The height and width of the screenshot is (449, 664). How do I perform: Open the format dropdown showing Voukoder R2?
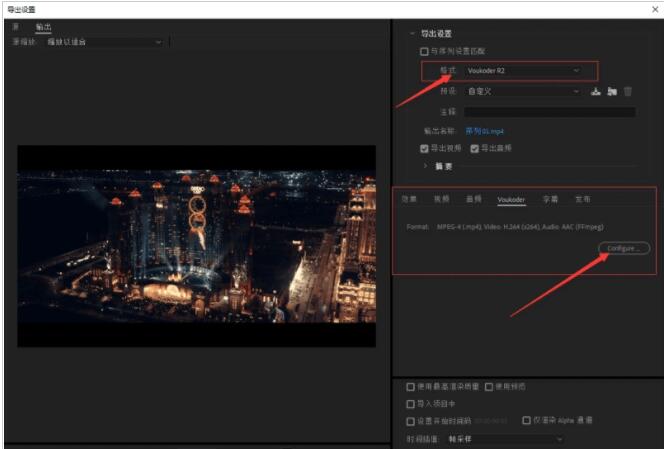tap(524, 71)
